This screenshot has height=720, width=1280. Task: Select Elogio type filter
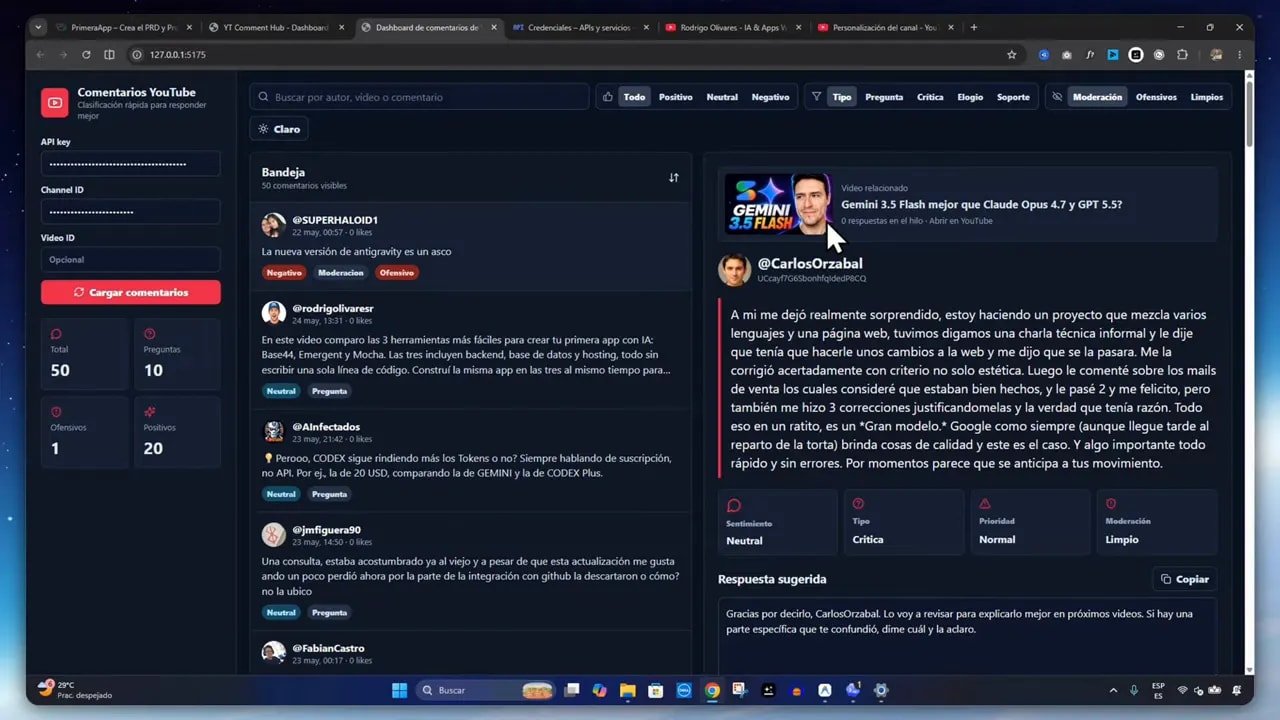pyautogui.click(x=970, y=97)
